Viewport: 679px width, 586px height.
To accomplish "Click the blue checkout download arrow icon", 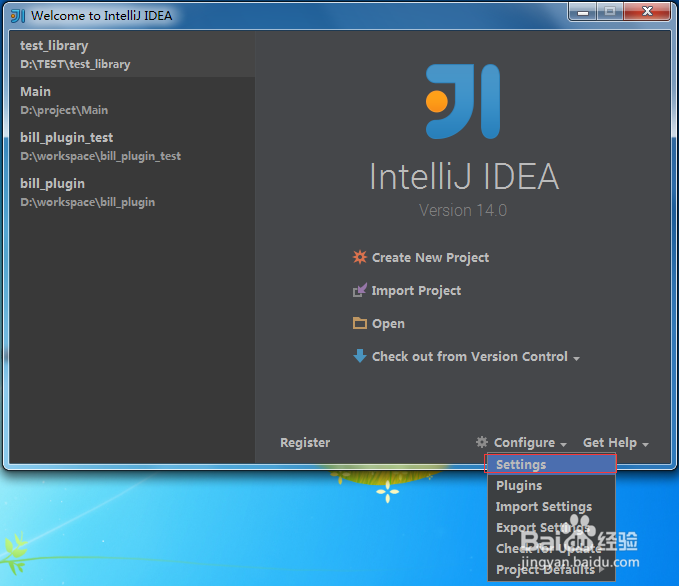I will pos(359,356).
